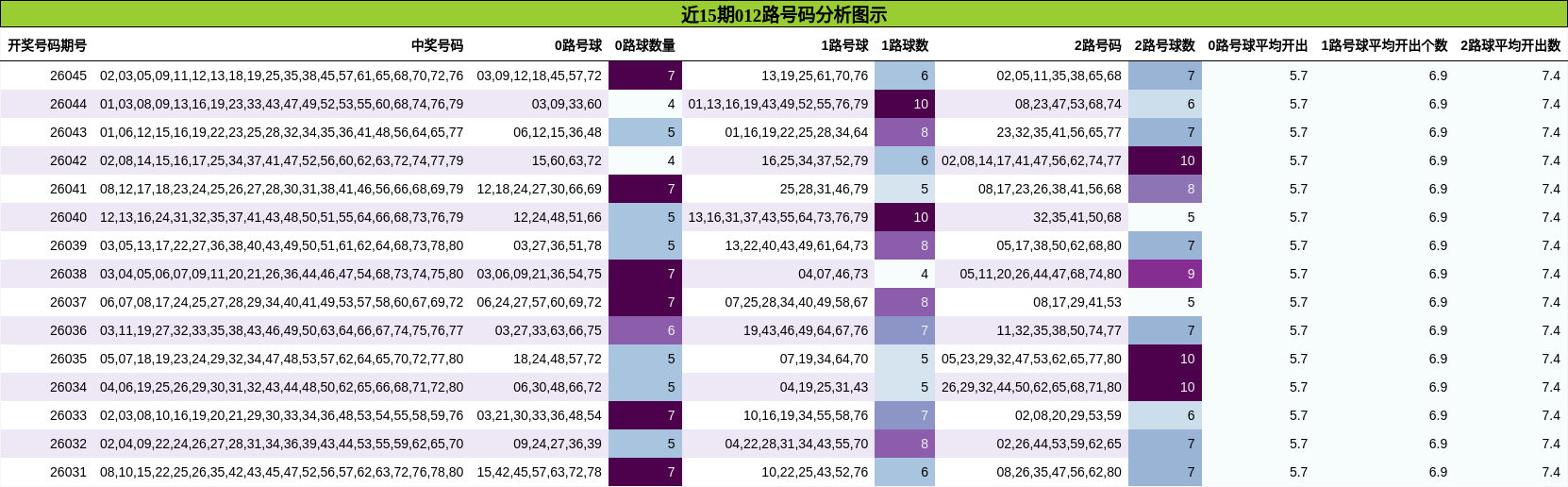Select period number 26042
Screen dimensions: 1568x487
tap(68, 160)
